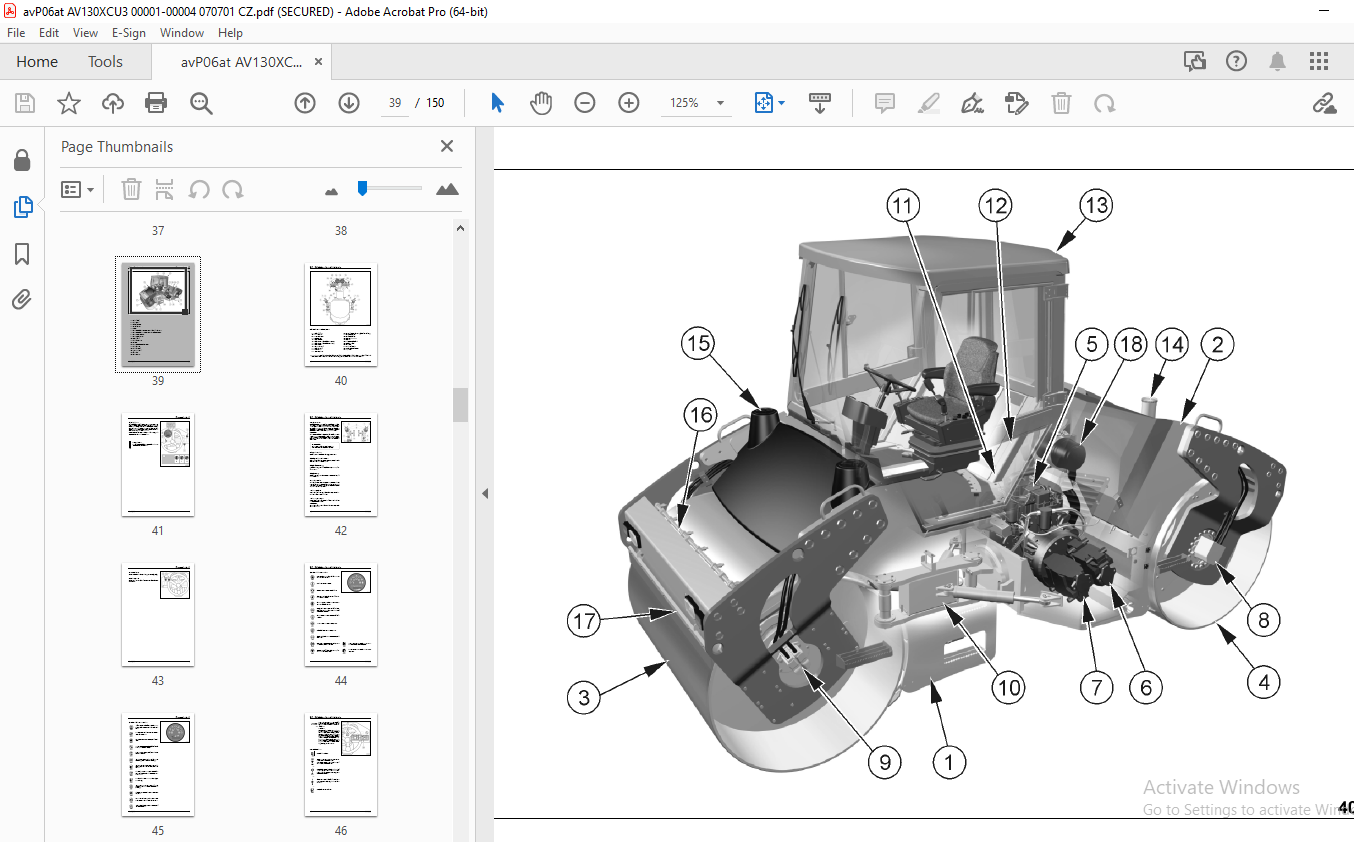Open the View menu
1354x842 pixels.
(86, 33)
